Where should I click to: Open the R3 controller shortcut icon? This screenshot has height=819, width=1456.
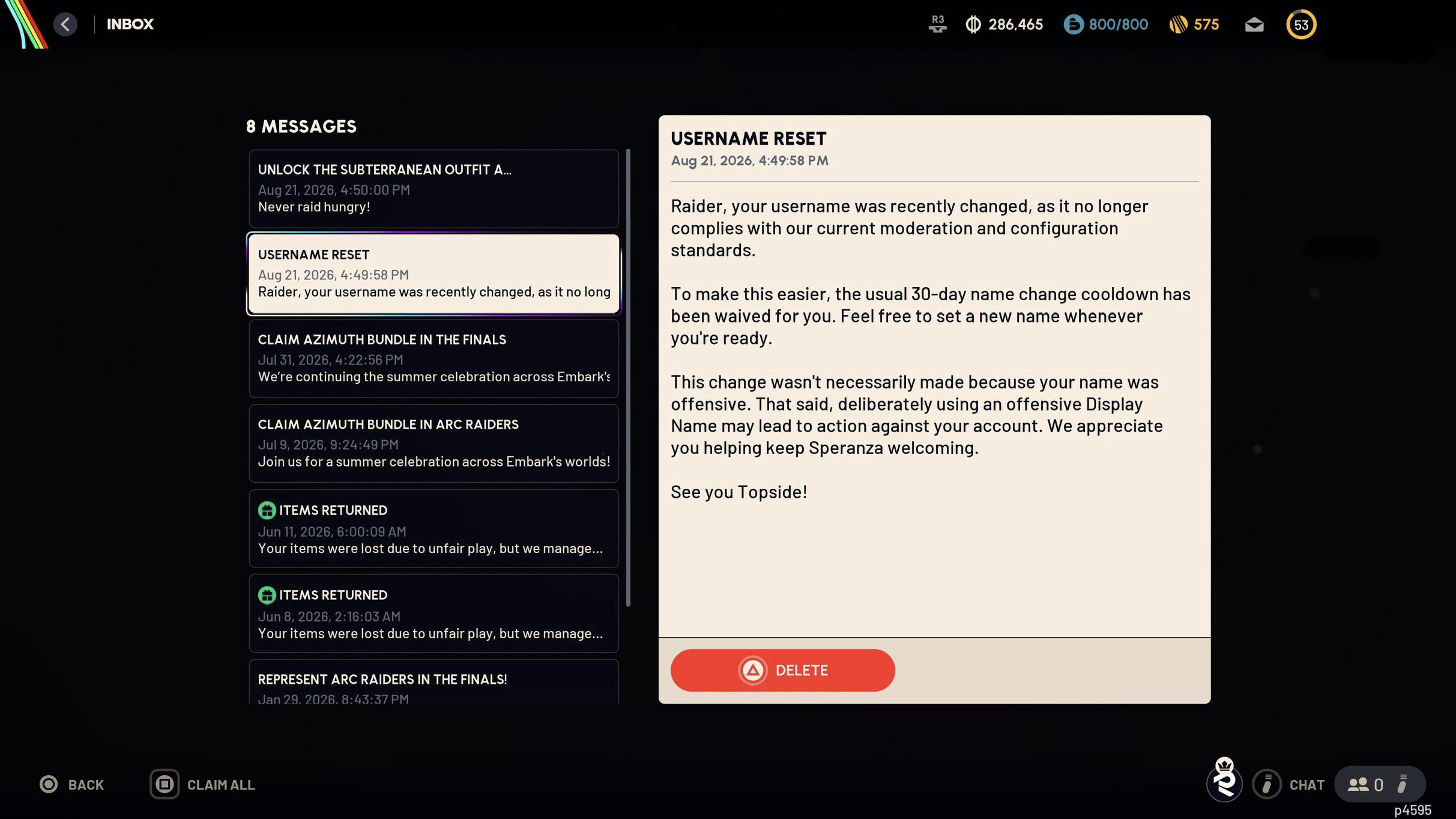pyautogui.click(x=937, y=25)
